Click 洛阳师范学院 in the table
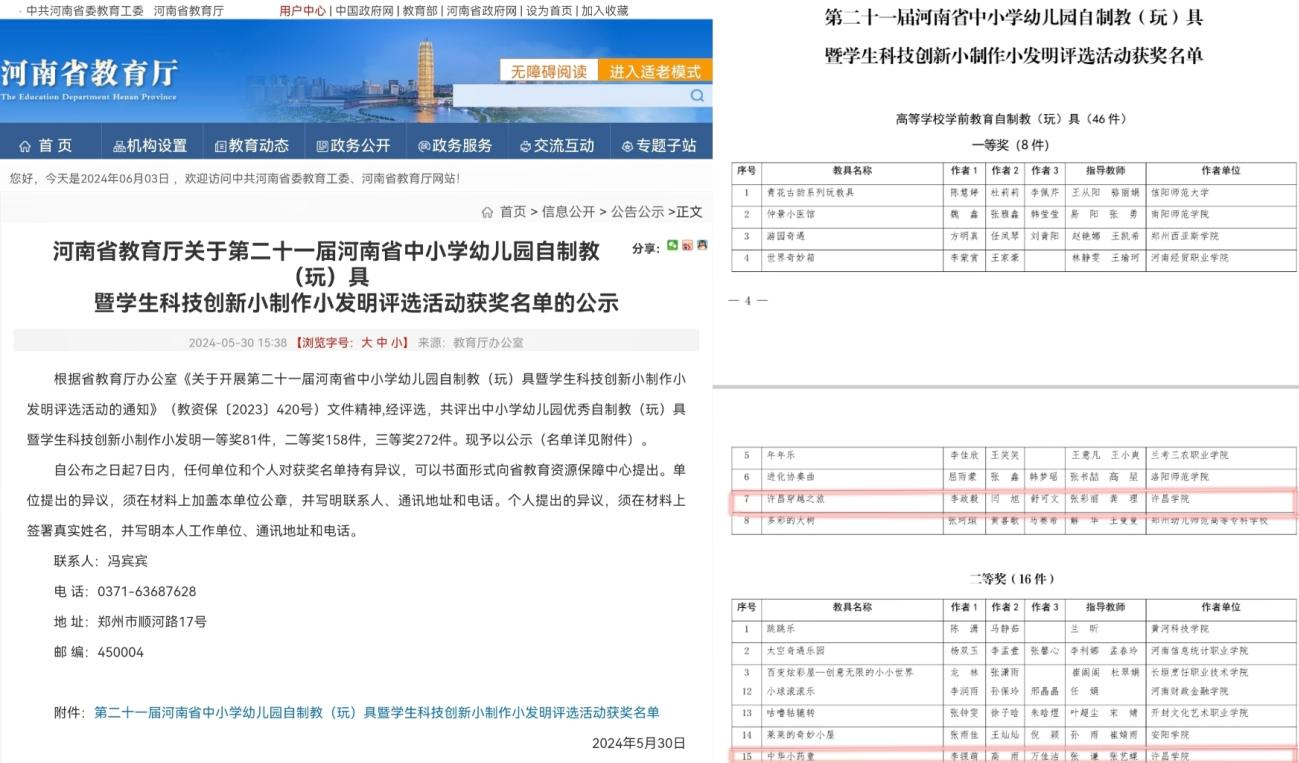This screenshot has width=1299, height=763. pos(1181,477)
